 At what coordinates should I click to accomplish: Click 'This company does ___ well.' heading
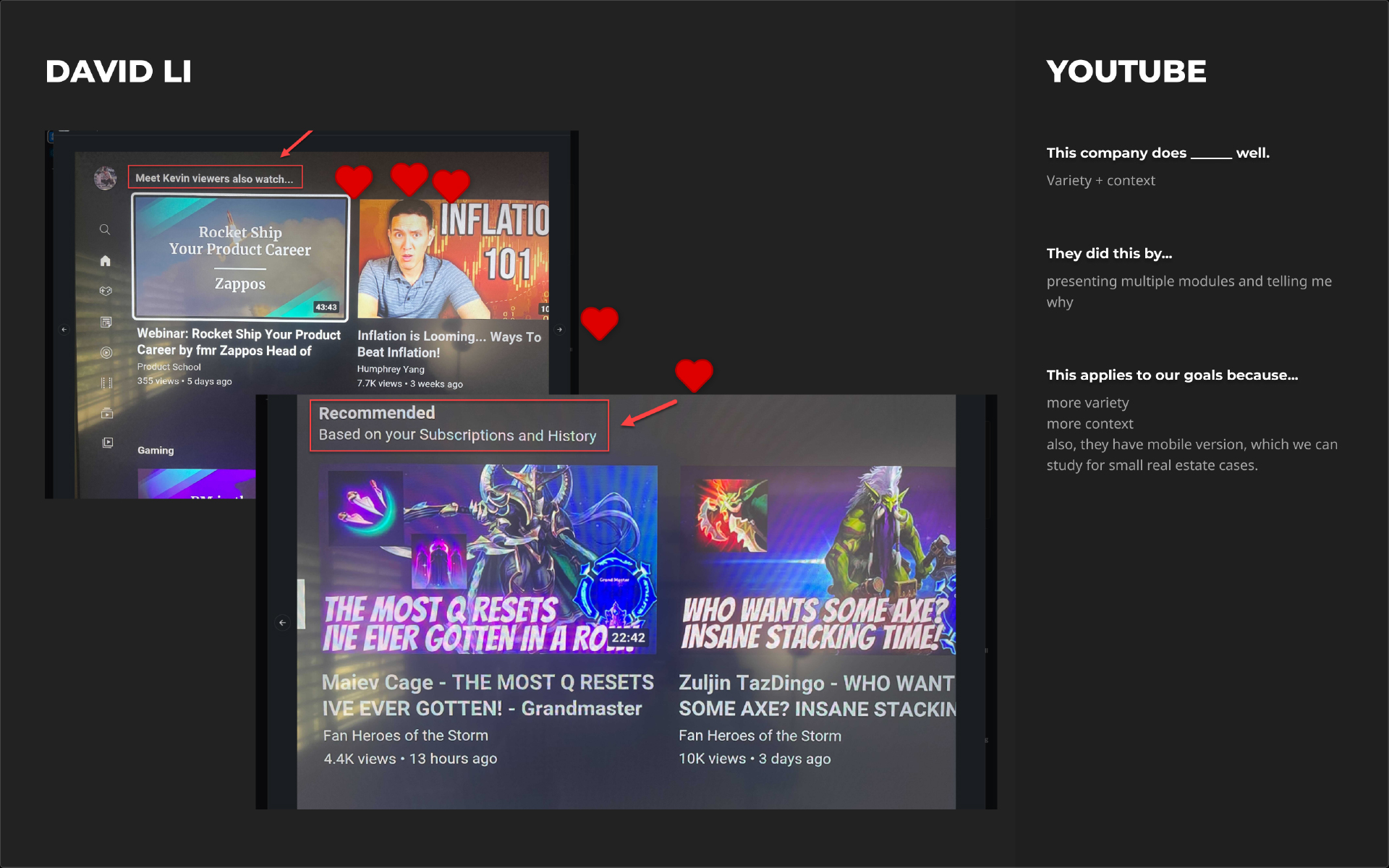tap(1157, 153)
